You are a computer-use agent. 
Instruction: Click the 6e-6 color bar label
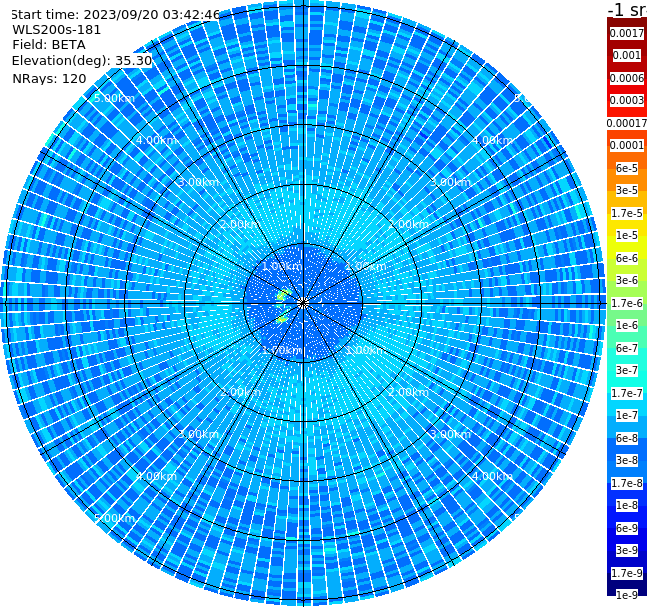click(627, 258)
